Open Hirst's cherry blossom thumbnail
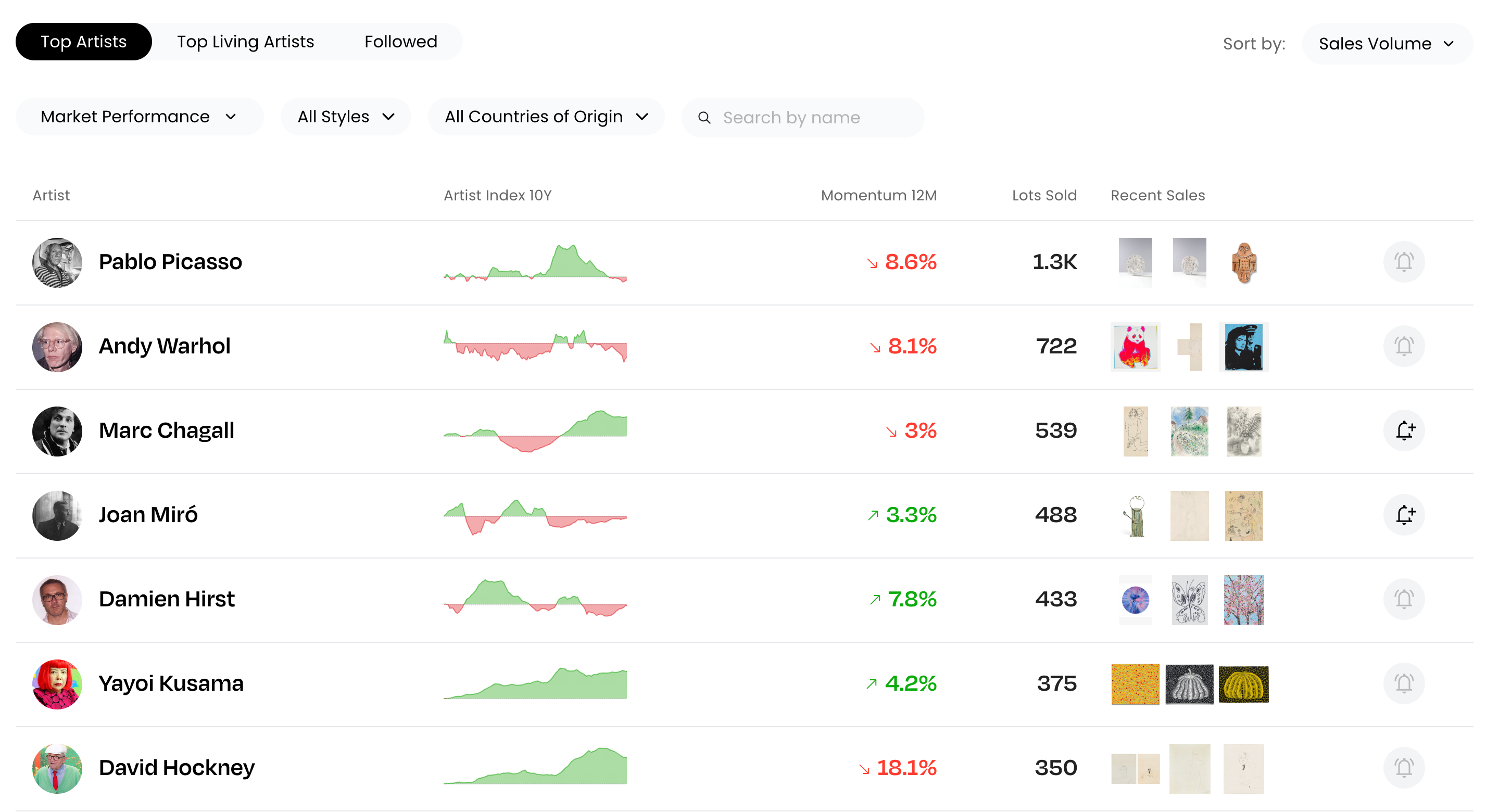 coord(1243,599)
